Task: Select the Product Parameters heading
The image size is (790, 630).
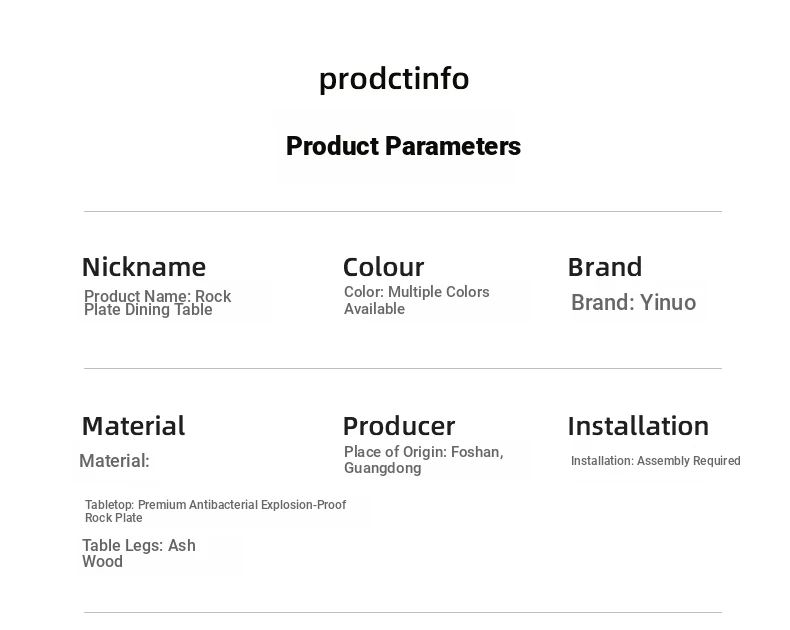Action: tap(403, 146)
